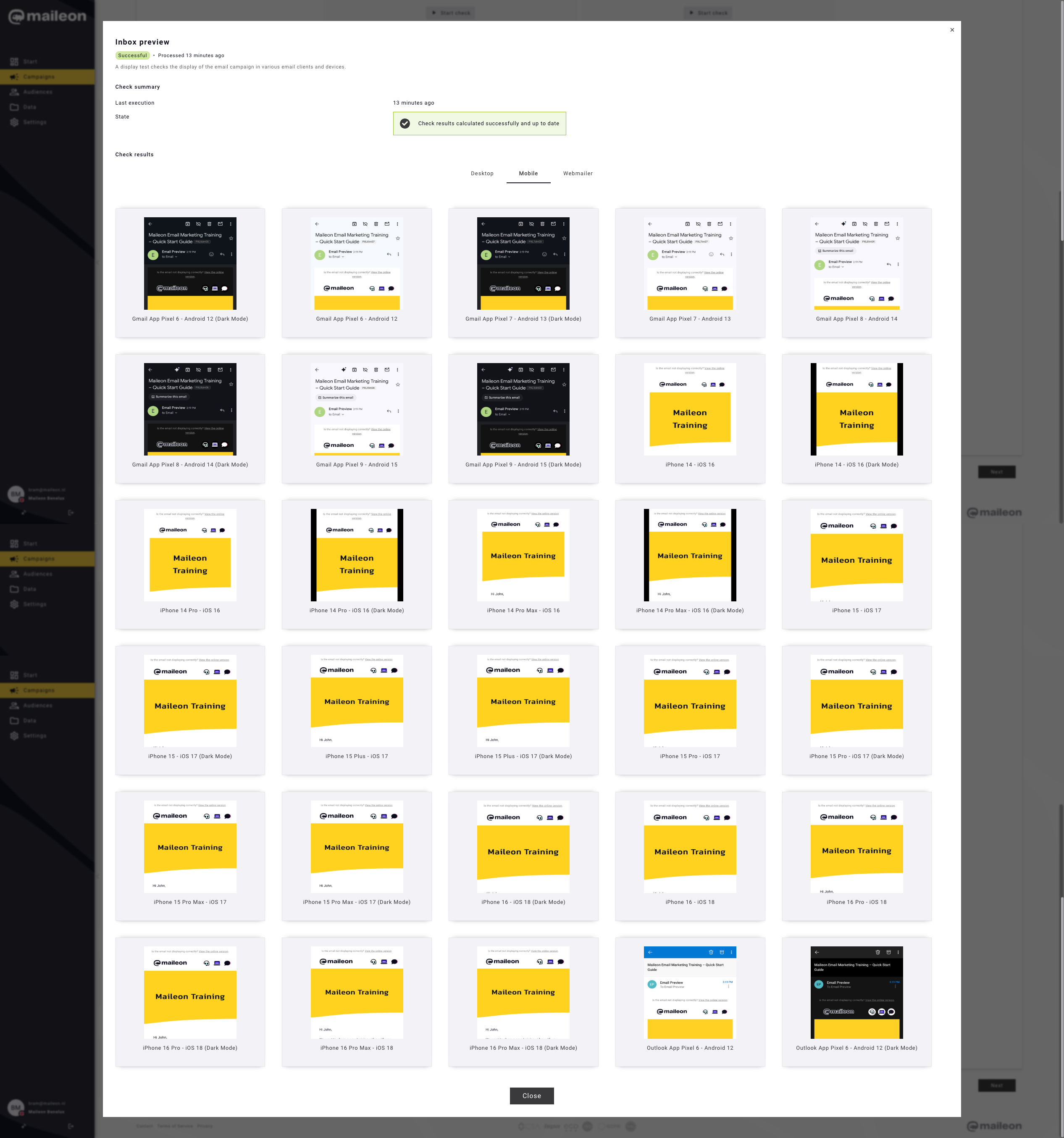The height and width of the screenshot is (1138, 1064).
Task: Open Gmail App Pixel 6 Android 12 Dark Mode preview
Action: click(190, 264)
